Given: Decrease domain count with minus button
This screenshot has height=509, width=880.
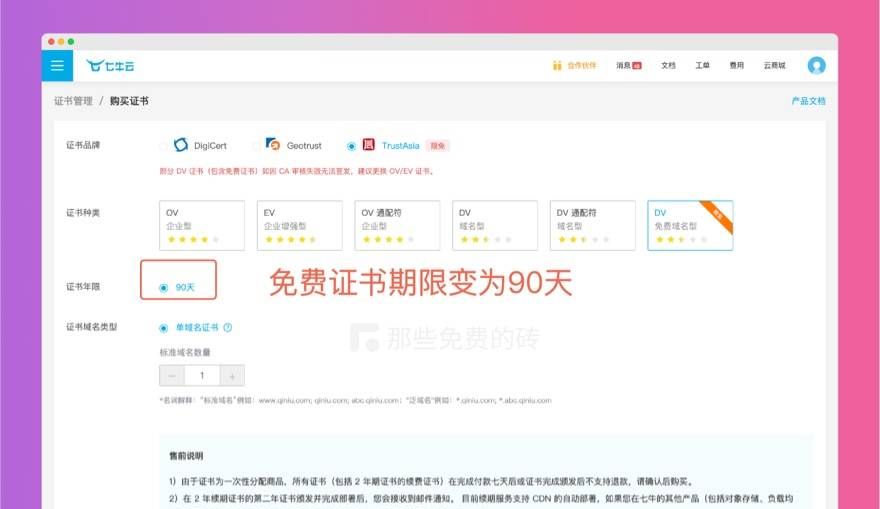Looking at the screenshot, I should click(172, 375).
